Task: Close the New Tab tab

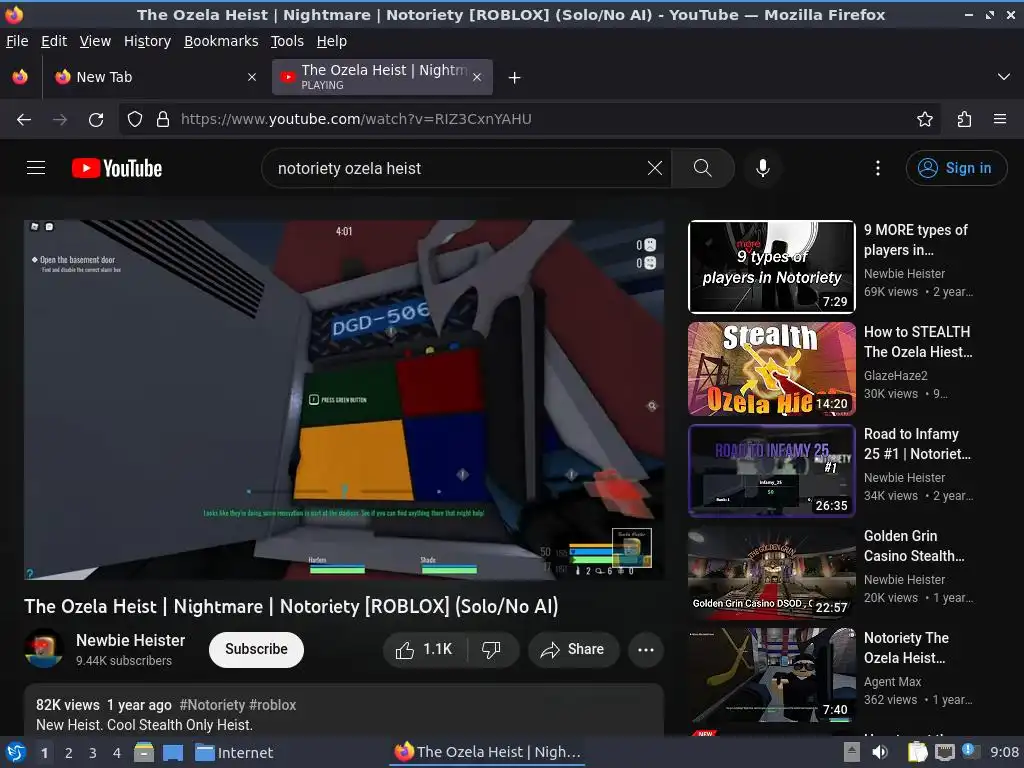Action: pyautogui.click(x=252, y=77)
